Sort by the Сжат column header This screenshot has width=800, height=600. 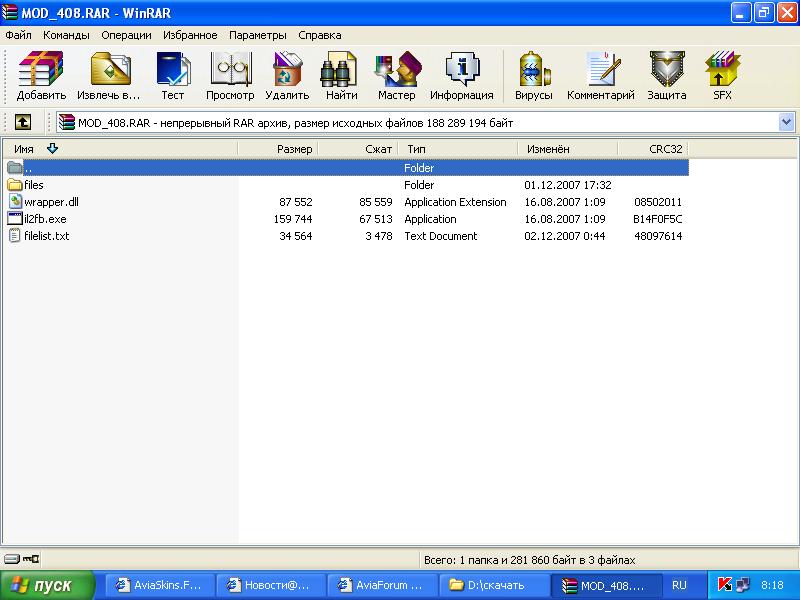tap(358, 149)
